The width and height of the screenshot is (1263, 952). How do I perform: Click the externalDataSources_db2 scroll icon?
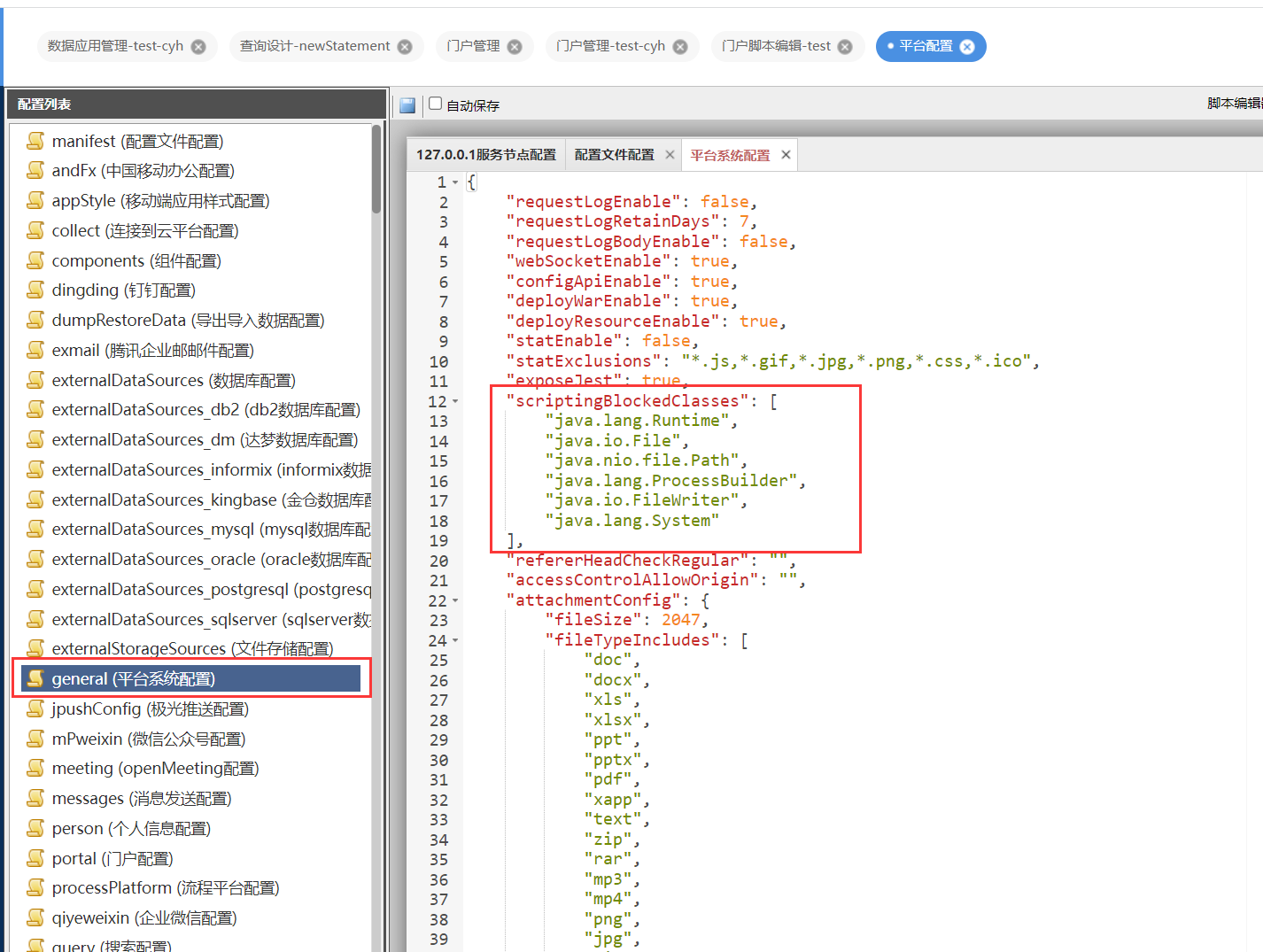(x=35, y=409)
